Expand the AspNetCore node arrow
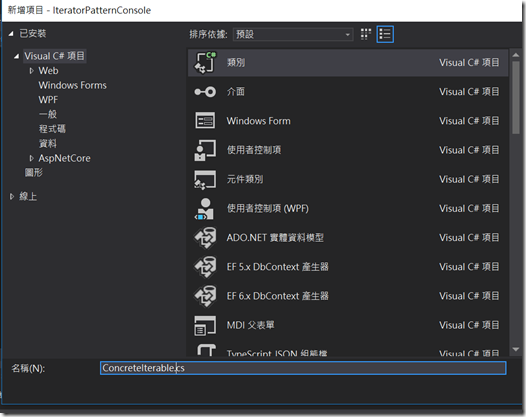This screenshot has height=417, width=526. tap(32, 158)
